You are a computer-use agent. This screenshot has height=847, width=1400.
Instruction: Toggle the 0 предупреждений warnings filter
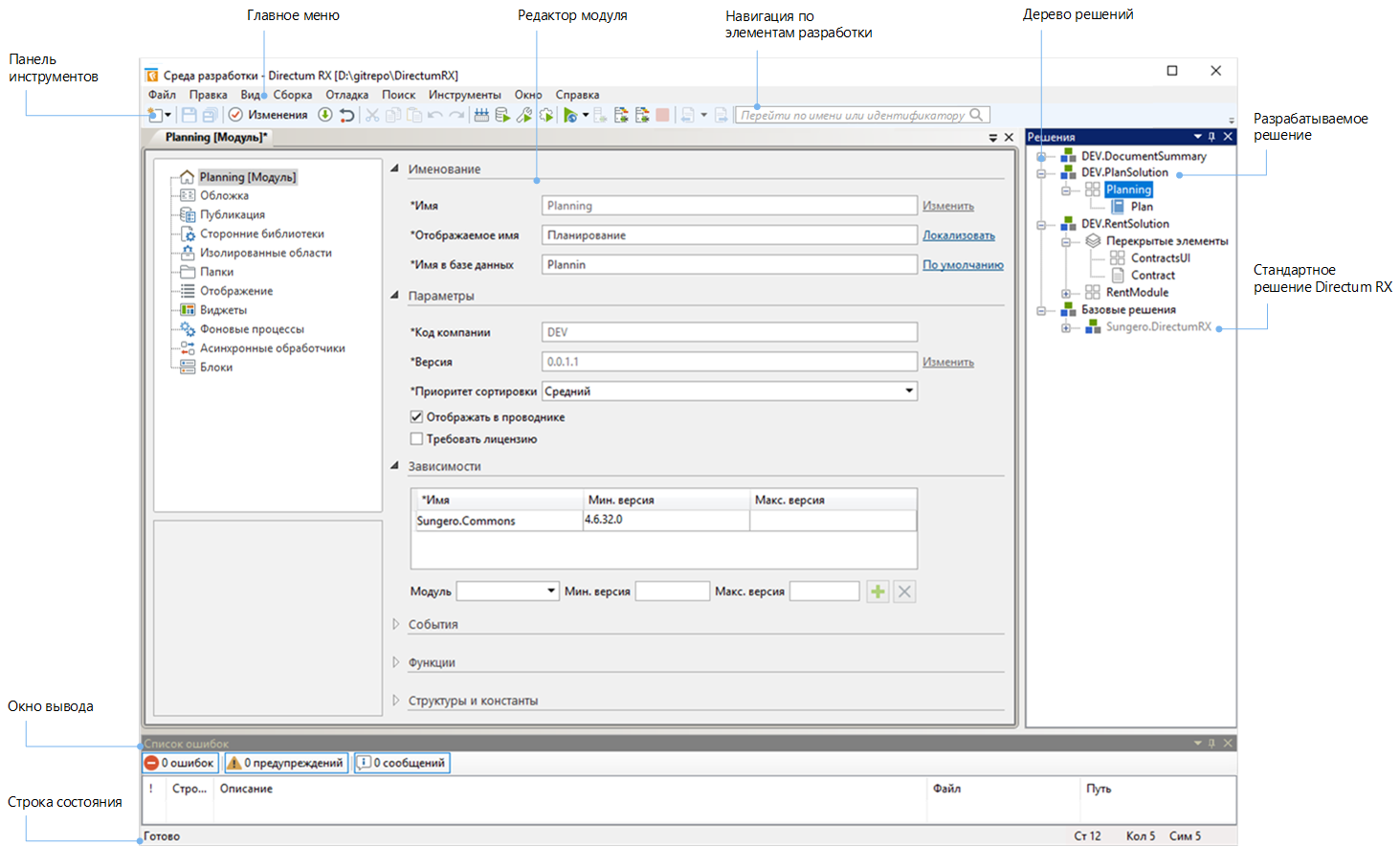coord(286,763)
